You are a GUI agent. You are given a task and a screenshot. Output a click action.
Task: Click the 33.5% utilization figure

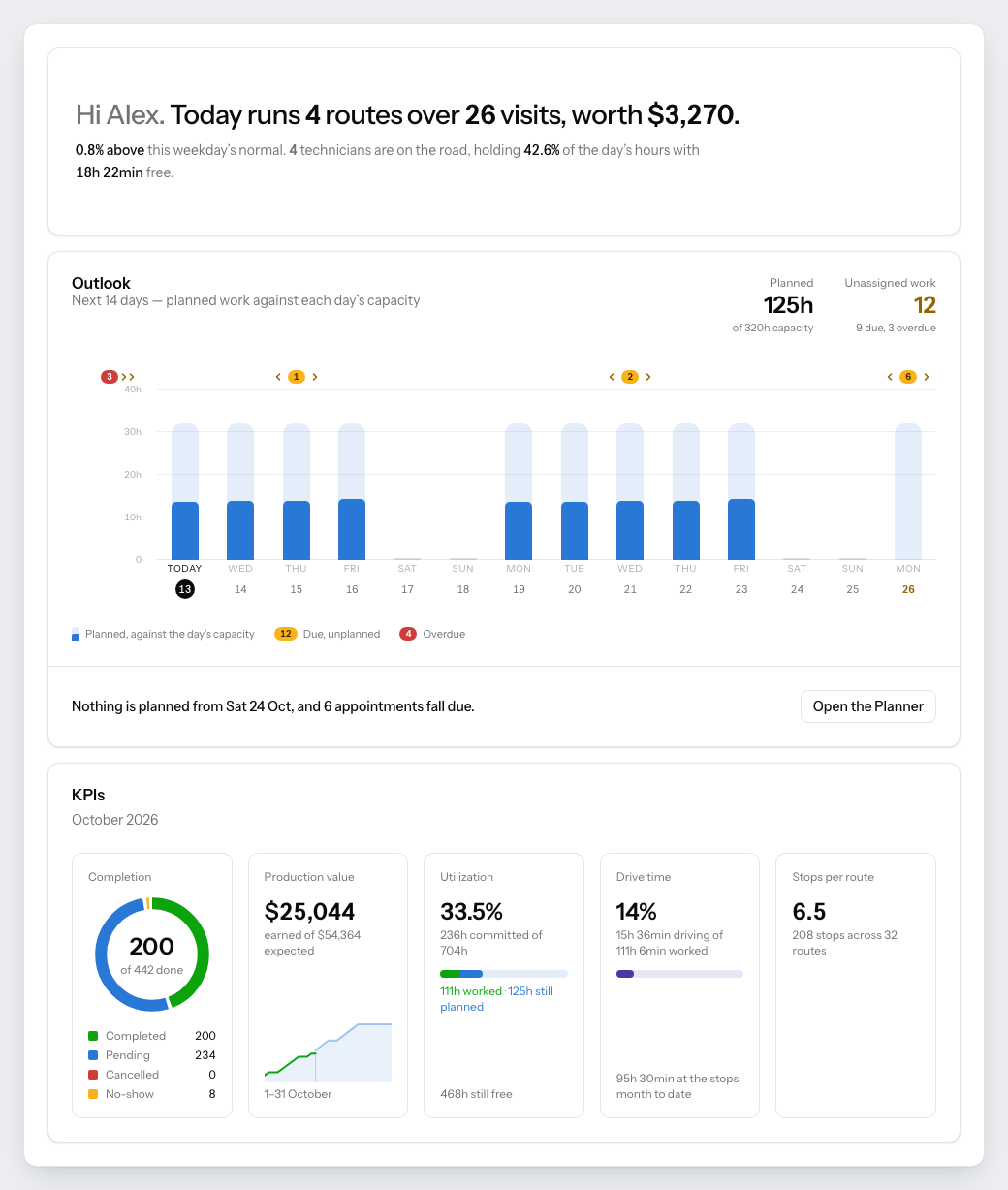pos(471,912)
